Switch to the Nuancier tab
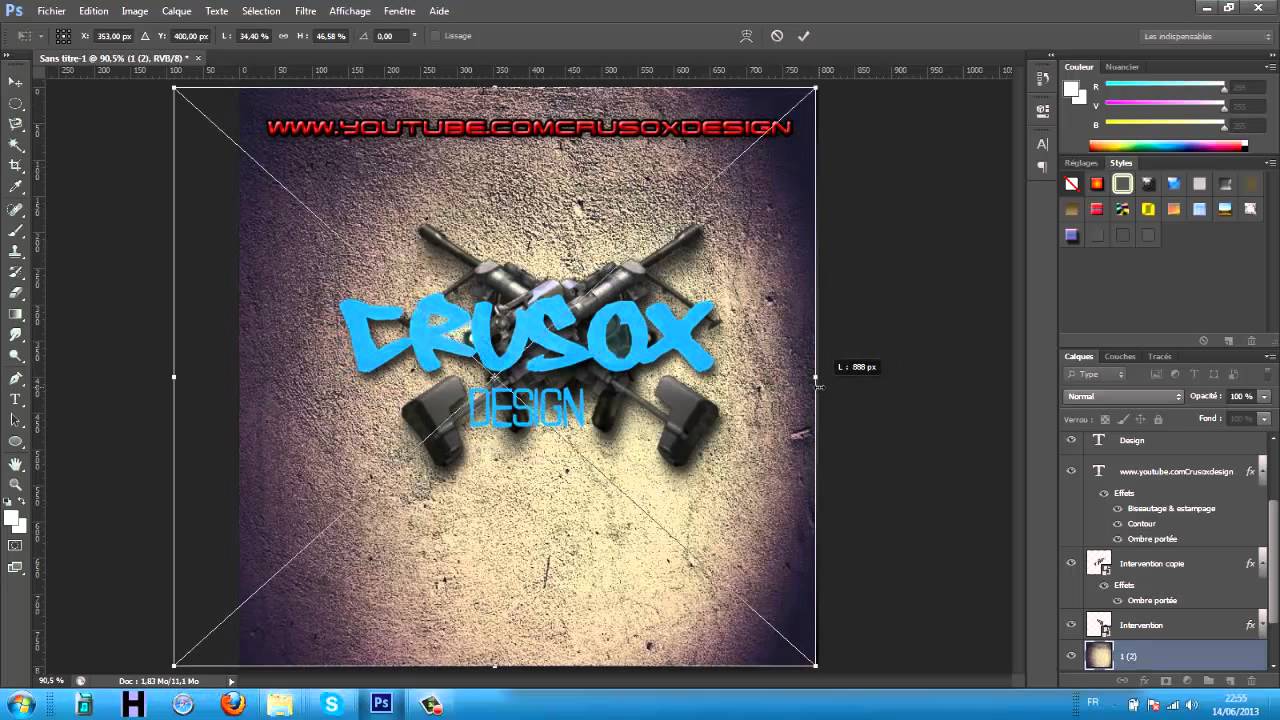The height and width of the screenshot is (720, 1280). [x=1122, y=67]
